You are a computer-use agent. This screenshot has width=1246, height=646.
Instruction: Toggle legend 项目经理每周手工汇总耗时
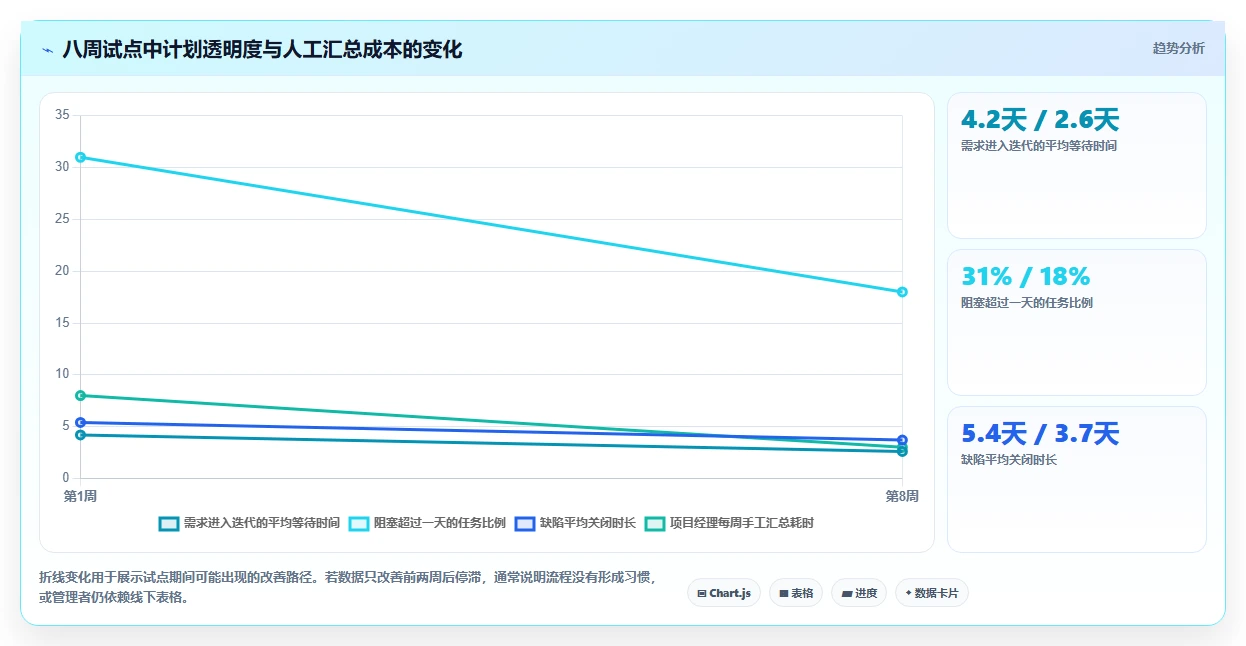tap(729, 523)
